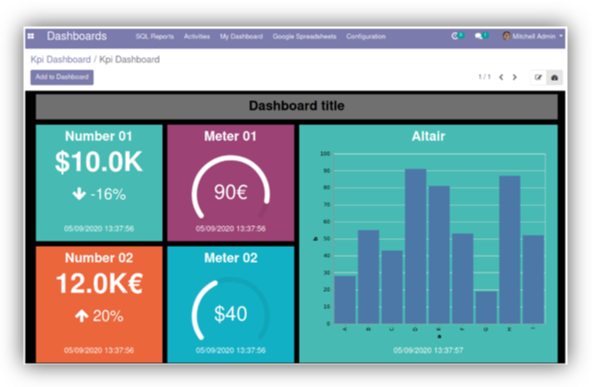Go to next record with right chevron

pyautogui.click(x=515, y=77)
